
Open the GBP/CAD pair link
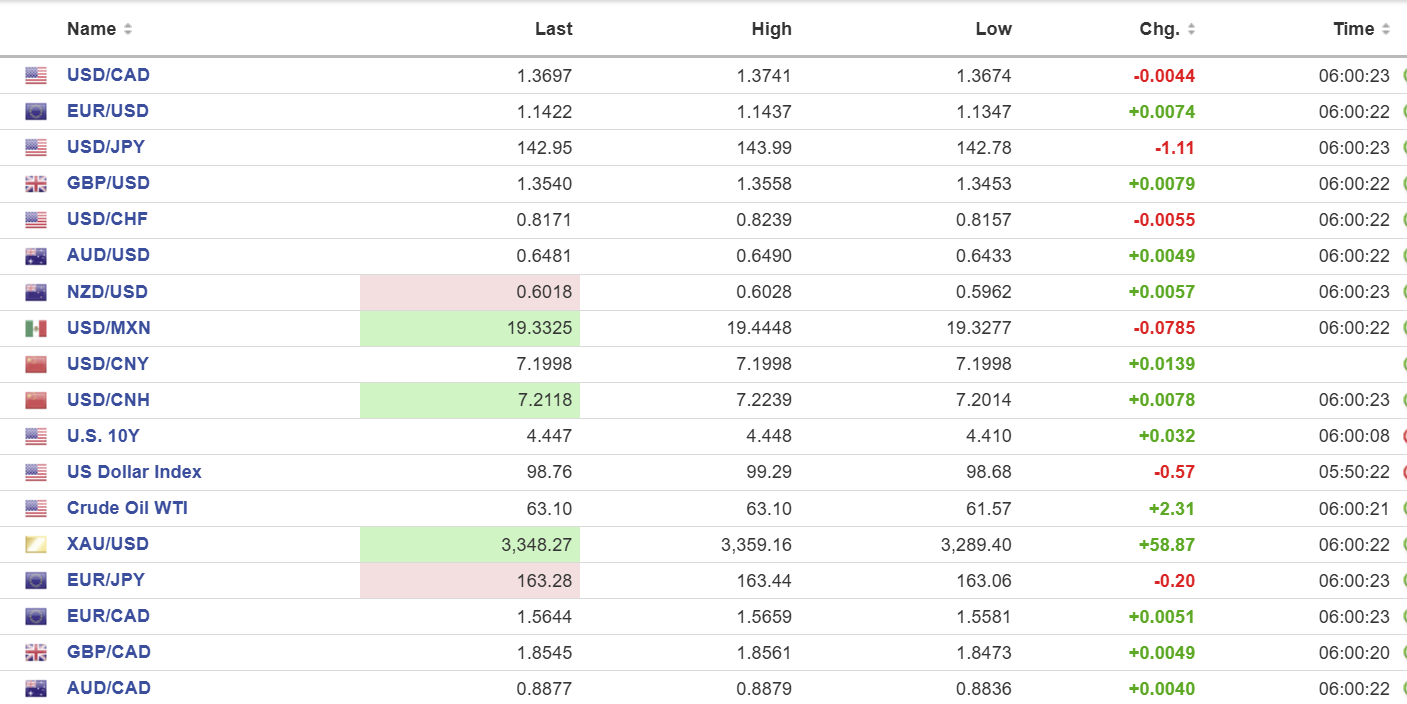click(109, 652)
